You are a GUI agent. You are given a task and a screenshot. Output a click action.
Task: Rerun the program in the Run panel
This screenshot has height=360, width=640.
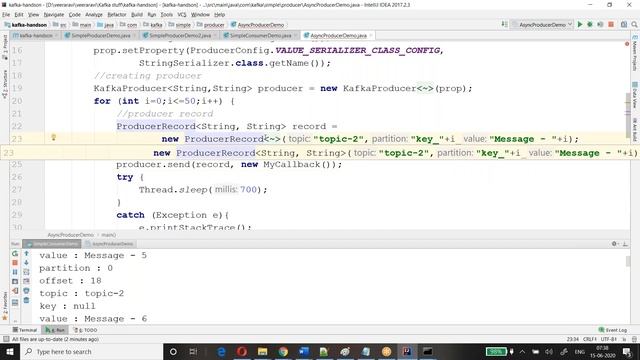pyautogui.click(x=15, y=253)
